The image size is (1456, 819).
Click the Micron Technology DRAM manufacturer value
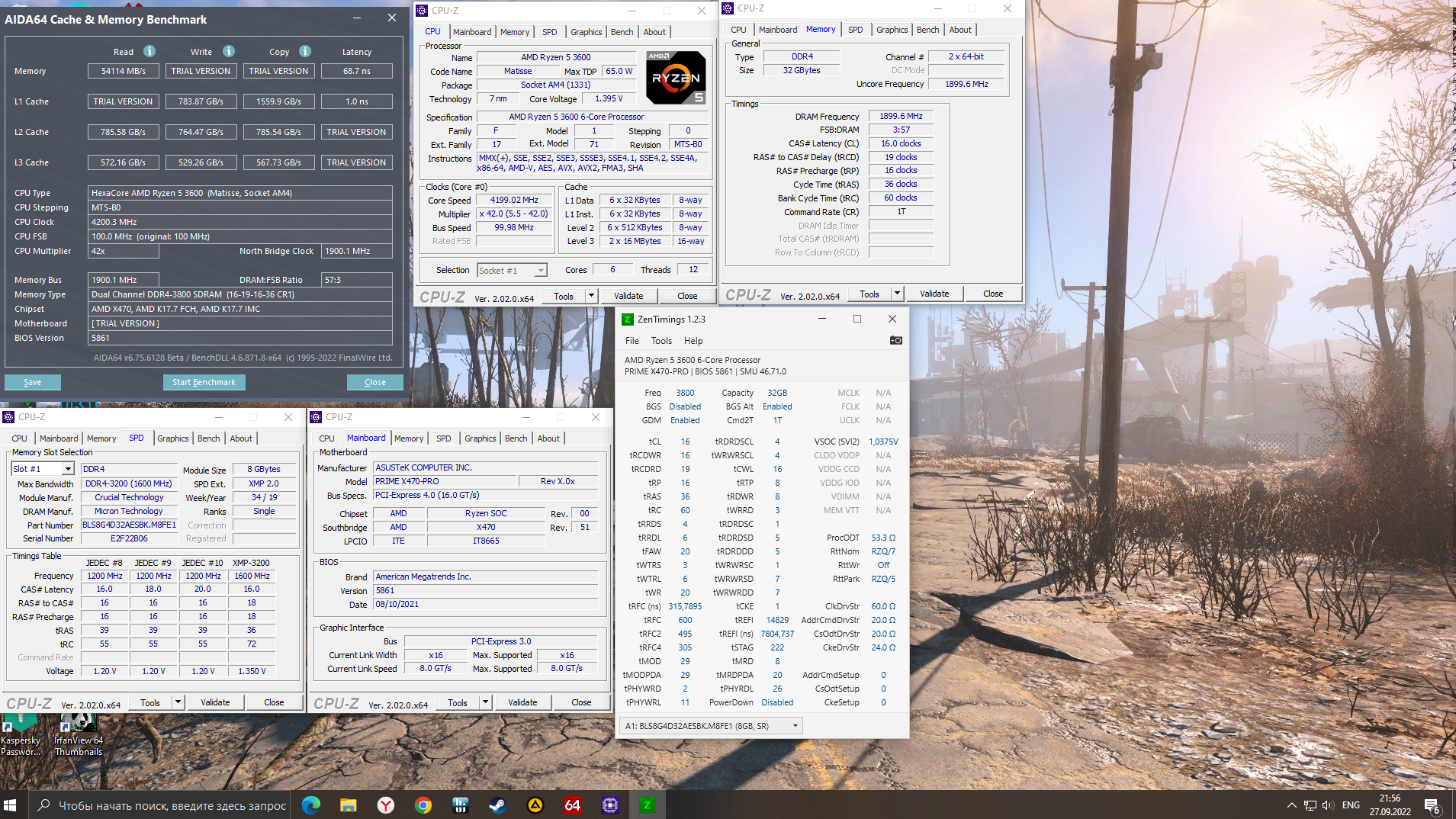click(129, 511)
